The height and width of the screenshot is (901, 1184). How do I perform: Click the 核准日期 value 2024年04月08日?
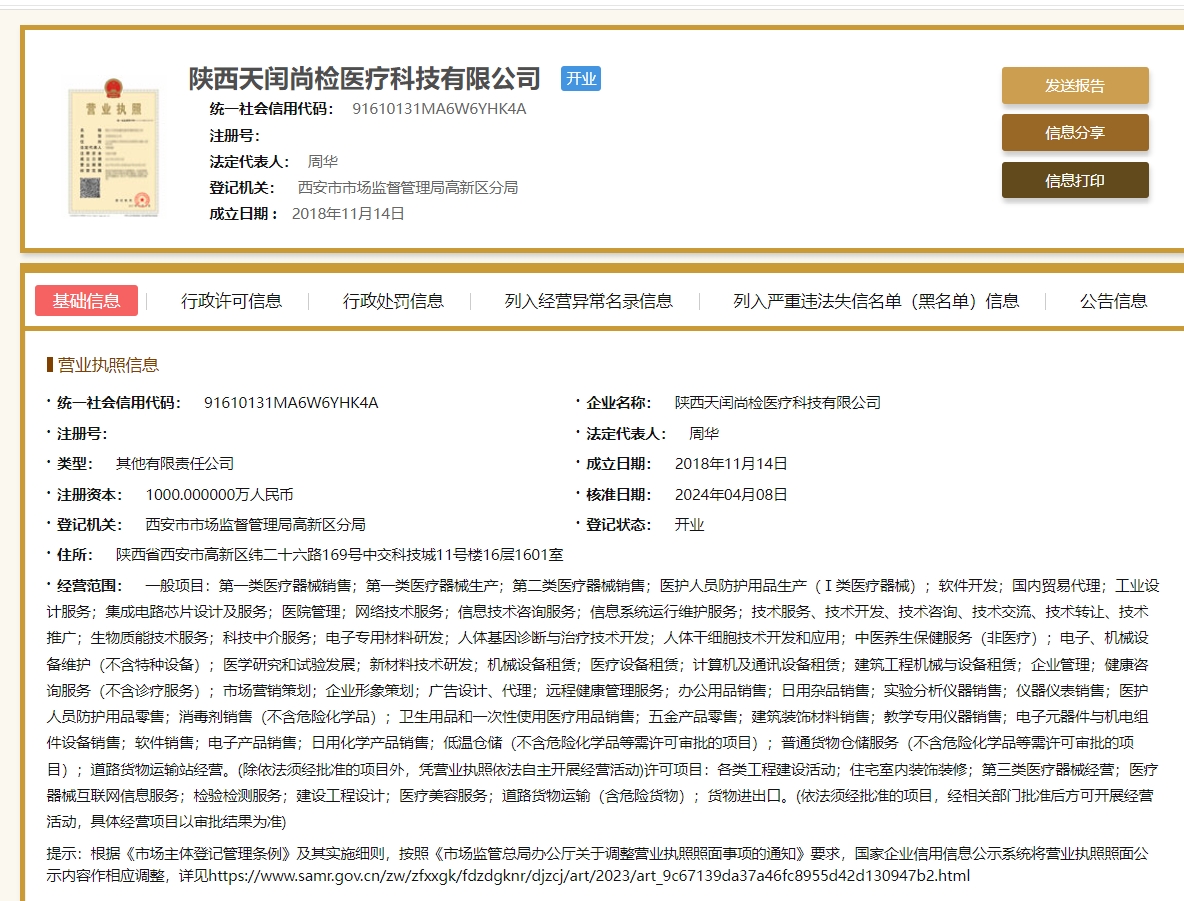pyautogui.click(x=731, y=495)
